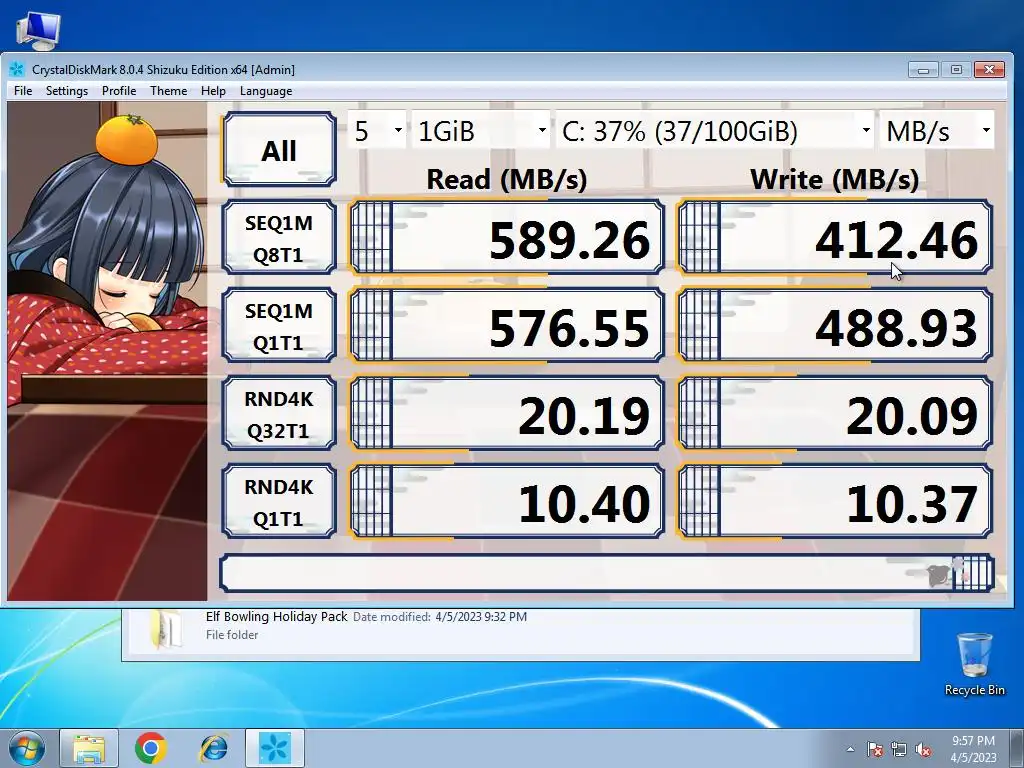Close the CrystalDiskMark window
Image resolution: width=1024 pixels, height=768 pixels.
click(989, 69)
